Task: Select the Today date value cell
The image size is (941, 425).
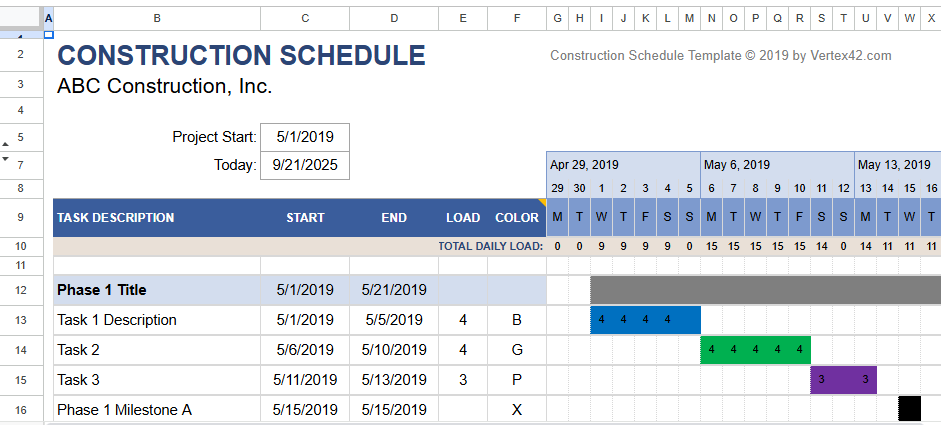Action: tap(304, 165)
